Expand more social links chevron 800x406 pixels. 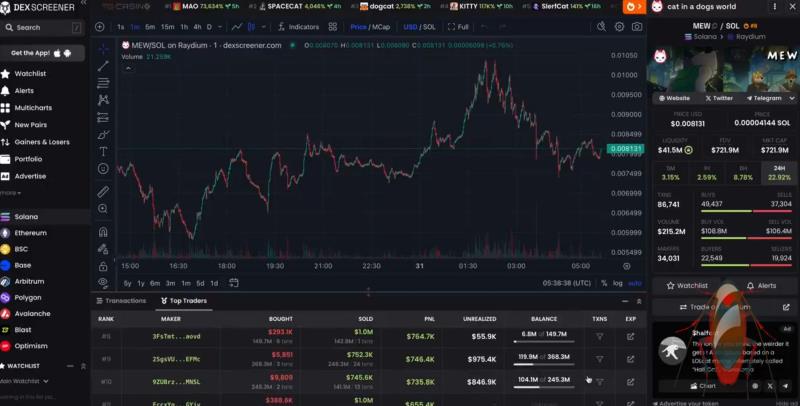tap(792, 98)
